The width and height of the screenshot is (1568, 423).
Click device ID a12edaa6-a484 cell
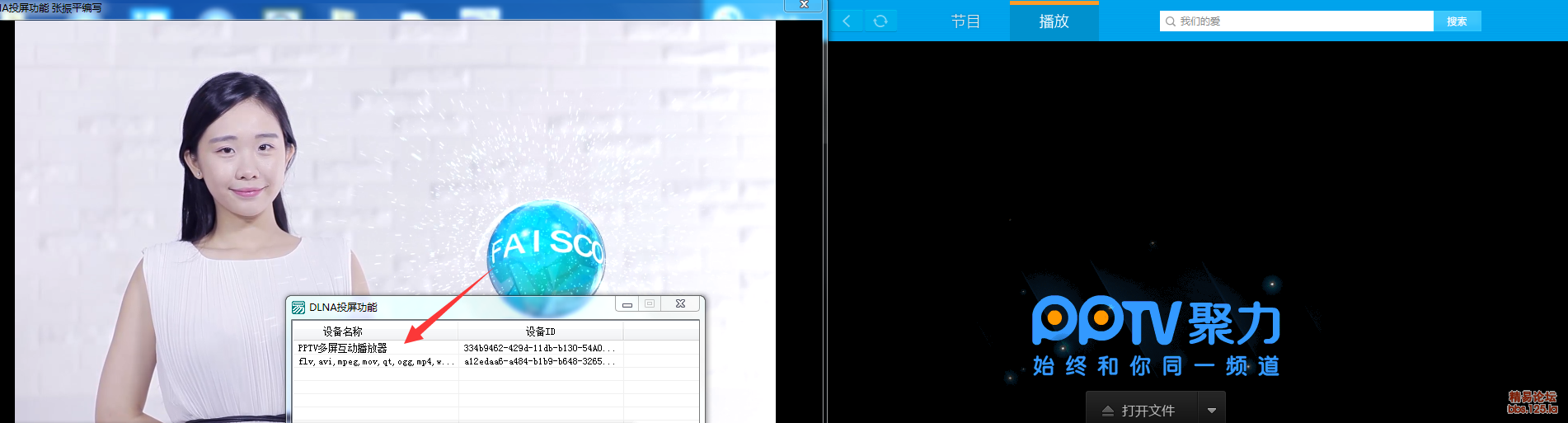539,361
